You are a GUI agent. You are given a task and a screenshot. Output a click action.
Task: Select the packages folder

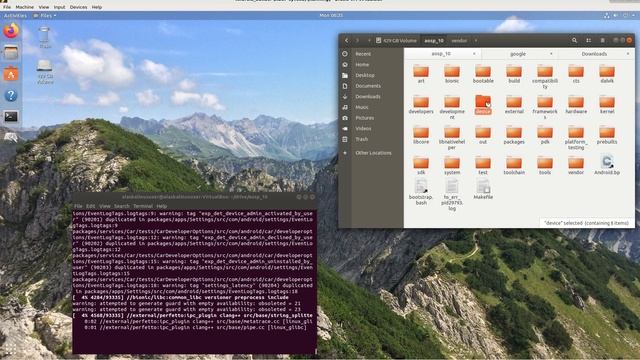coord(514,135)
